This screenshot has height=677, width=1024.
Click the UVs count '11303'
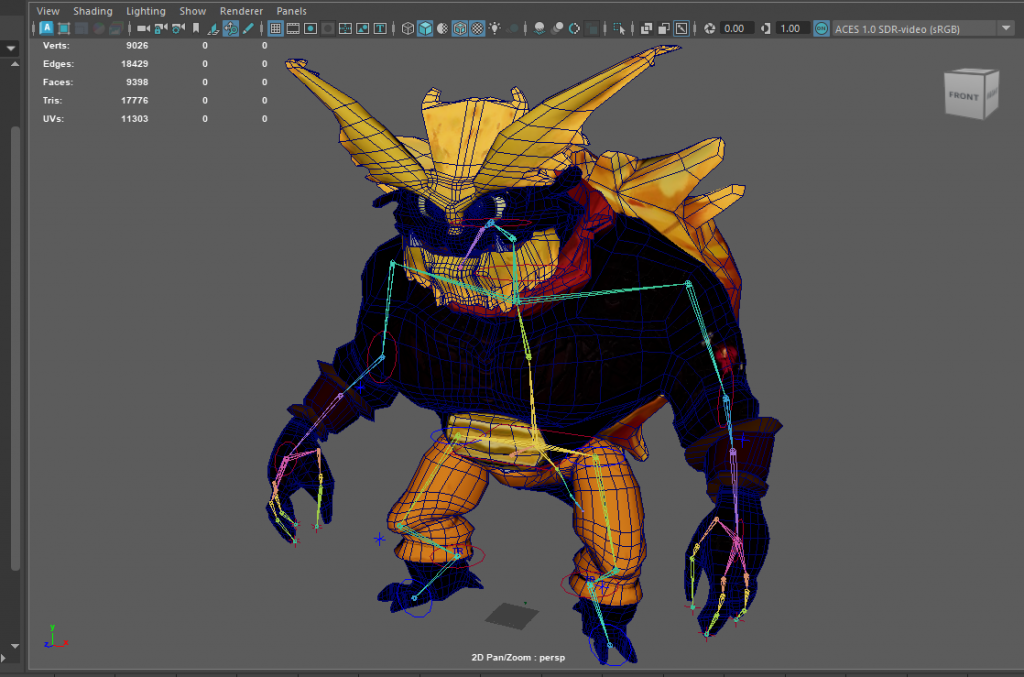135,119
